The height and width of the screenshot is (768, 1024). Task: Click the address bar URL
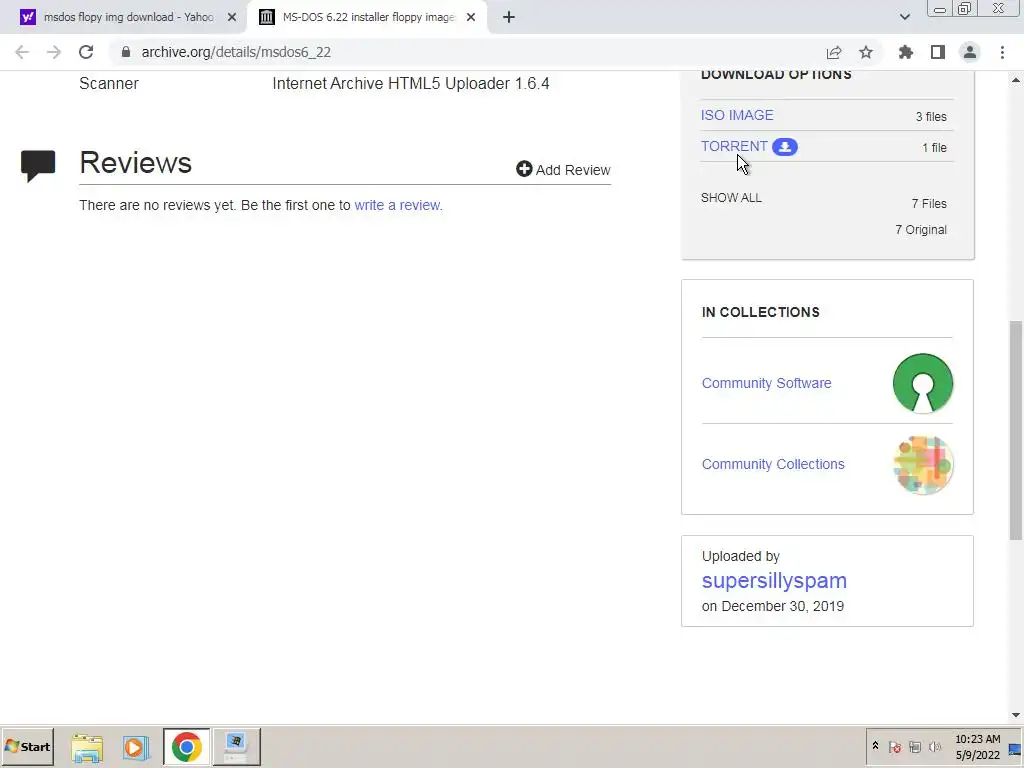(236, 52)
